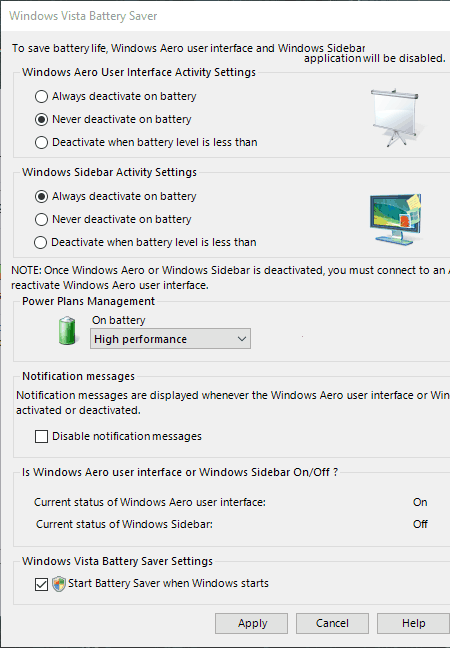Click 'Power Plans Management' group title
This screenshot has width=450, height=648.
88,301
